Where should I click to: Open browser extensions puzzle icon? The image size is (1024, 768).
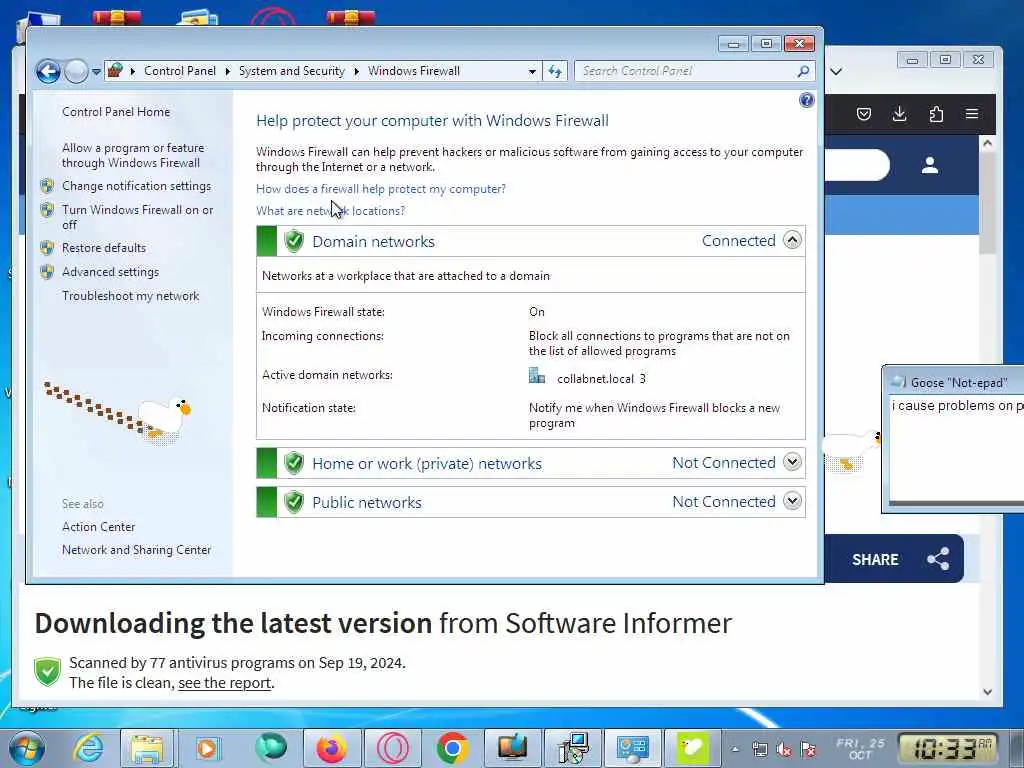point(936,114)
